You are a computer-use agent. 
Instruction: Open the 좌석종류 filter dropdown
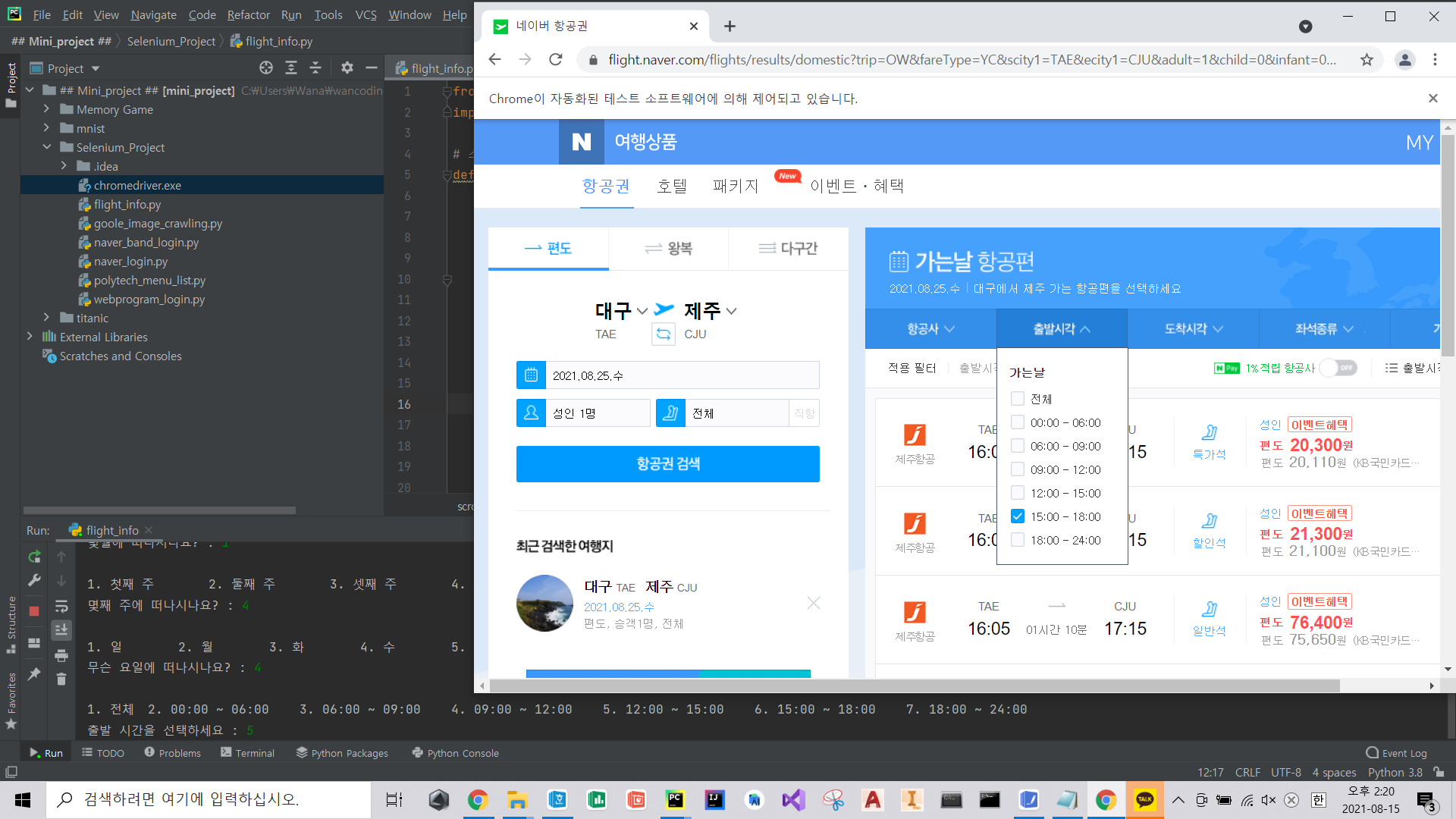point(1324,329)
